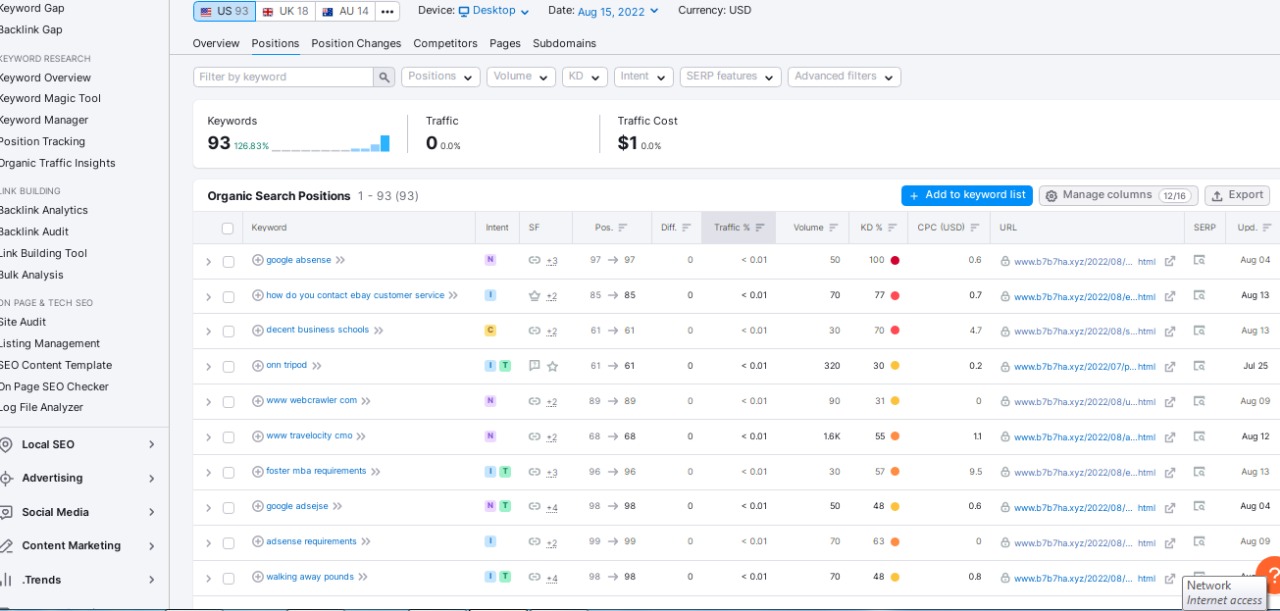The image size is (1280, 611).
Task: Click plus icon next to adsense requirements
Action: point(257,542)
